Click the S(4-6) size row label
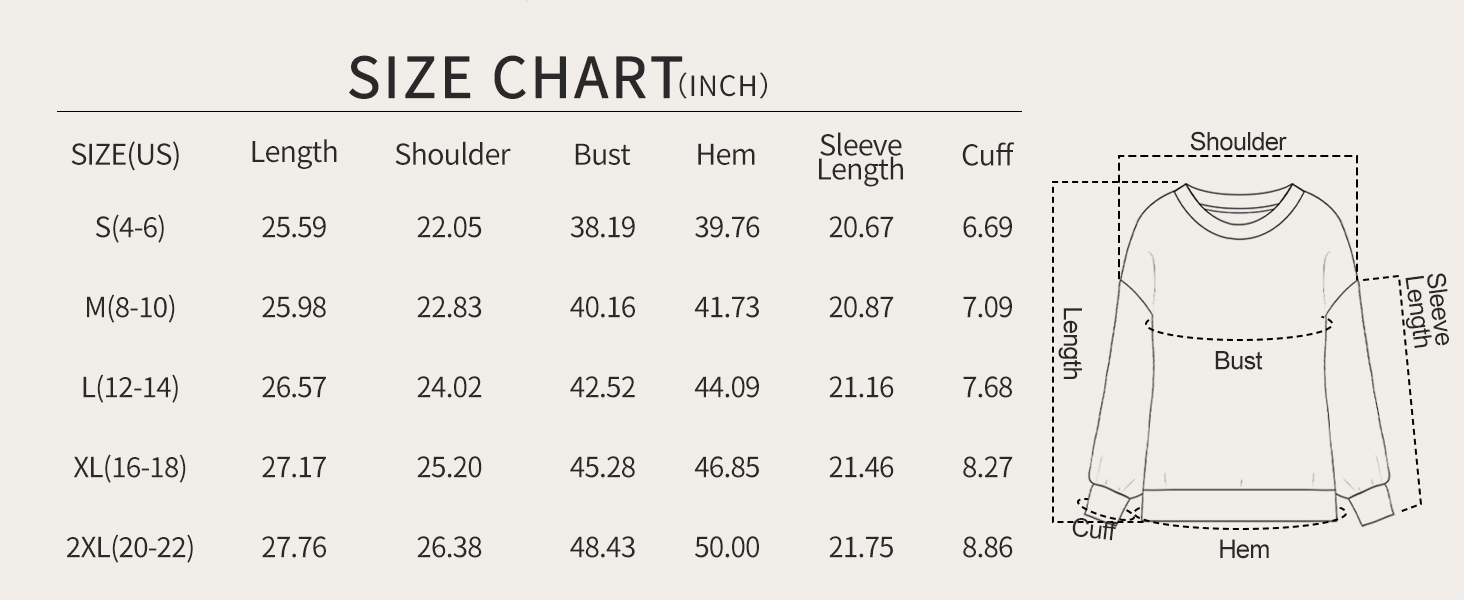Image resolution: width=1464 pixels, height=600 pixels. coord(130,228)
